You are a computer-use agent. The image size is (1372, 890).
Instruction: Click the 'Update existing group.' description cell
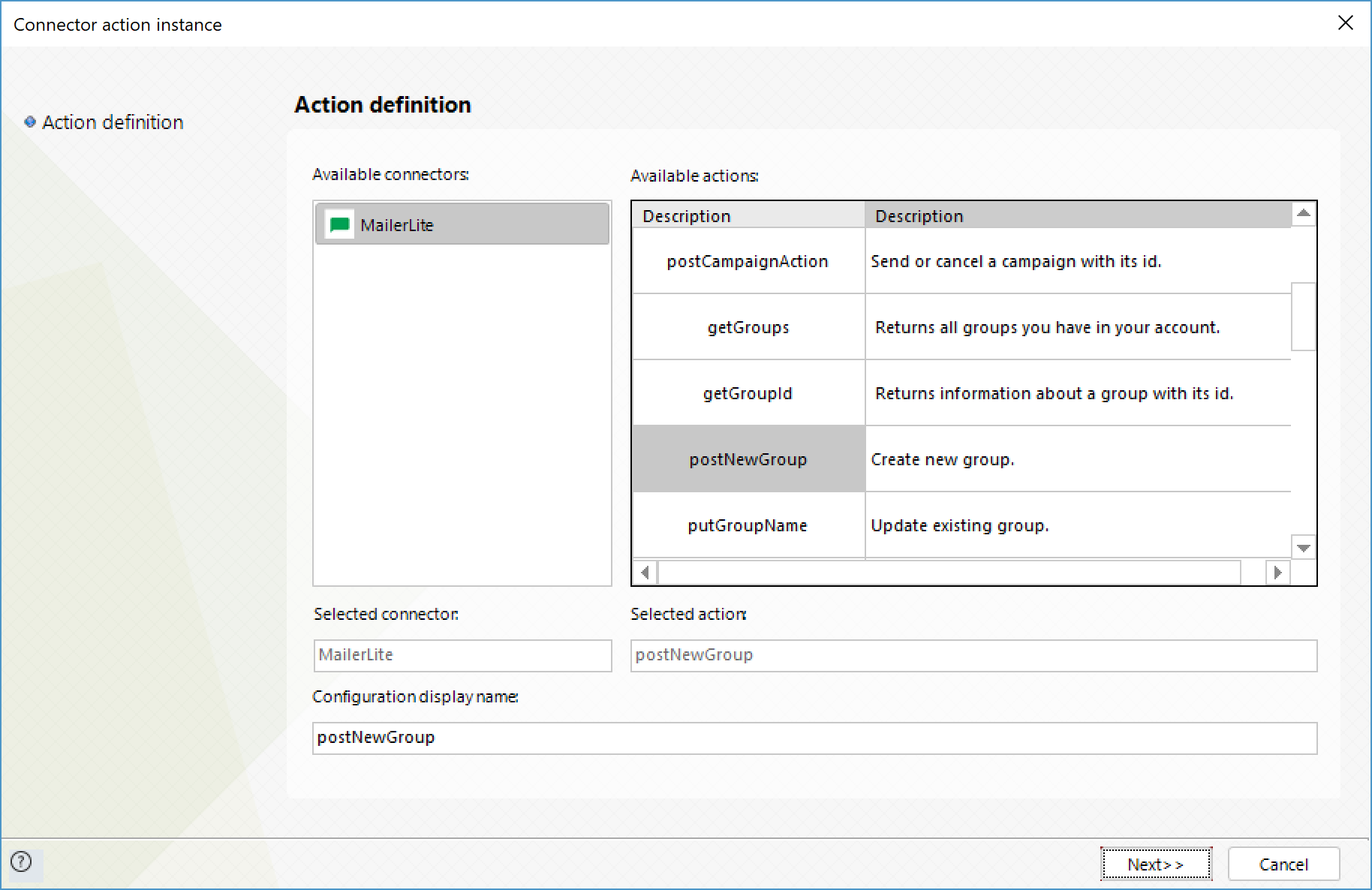point(1079,525)
